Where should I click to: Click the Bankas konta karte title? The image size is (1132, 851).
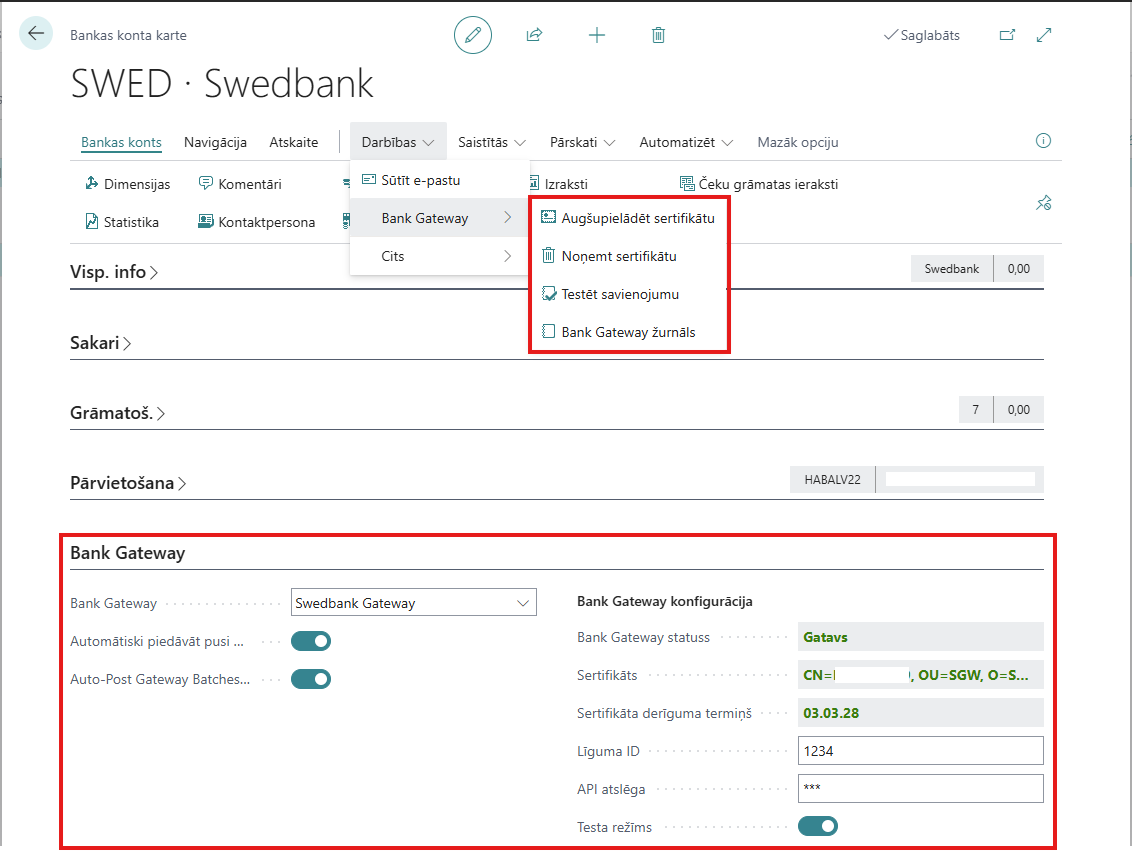tap(129, 35)
